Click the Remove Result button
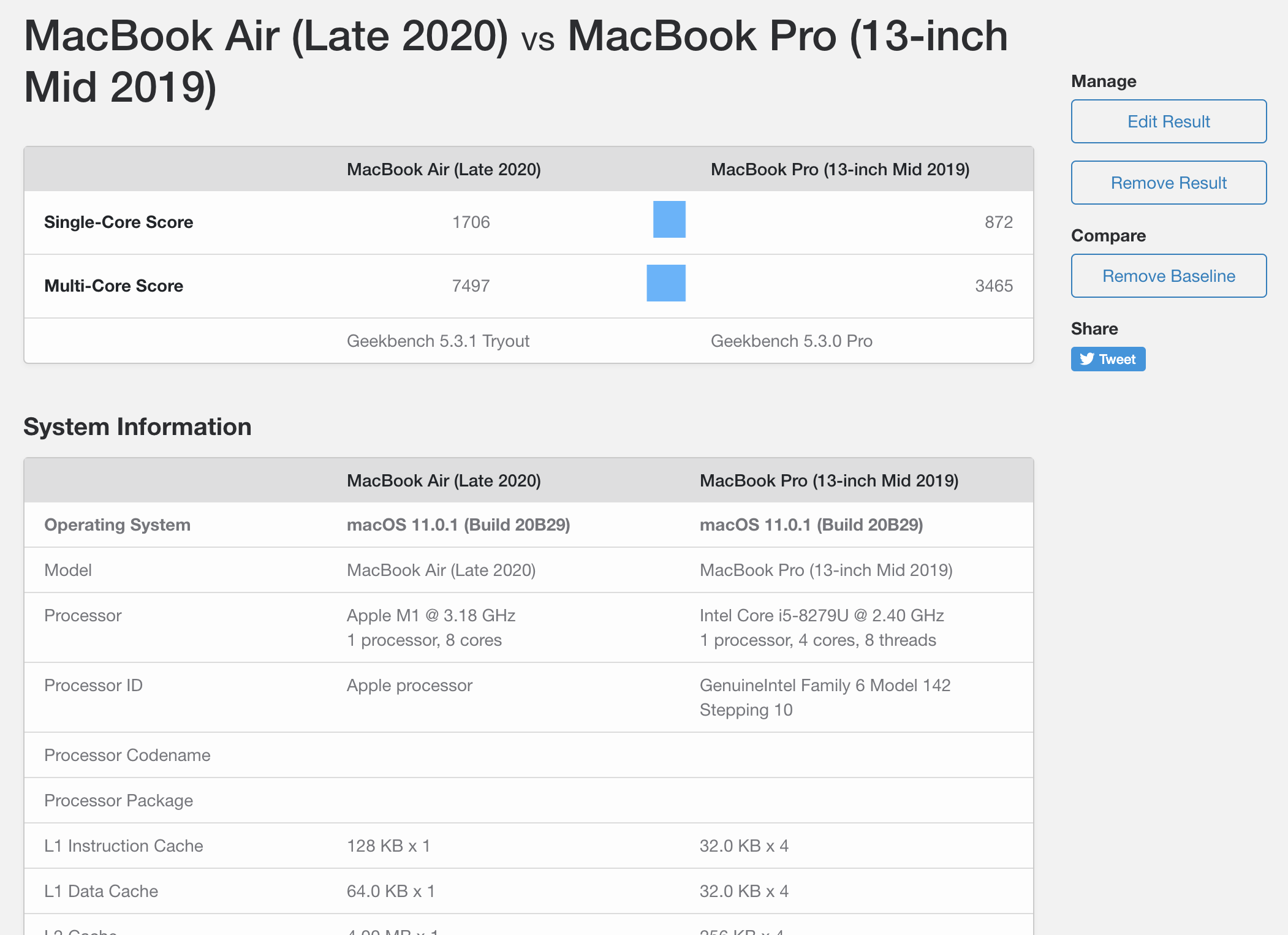This screenshot has width=1288, height=935. (1169, 183)
